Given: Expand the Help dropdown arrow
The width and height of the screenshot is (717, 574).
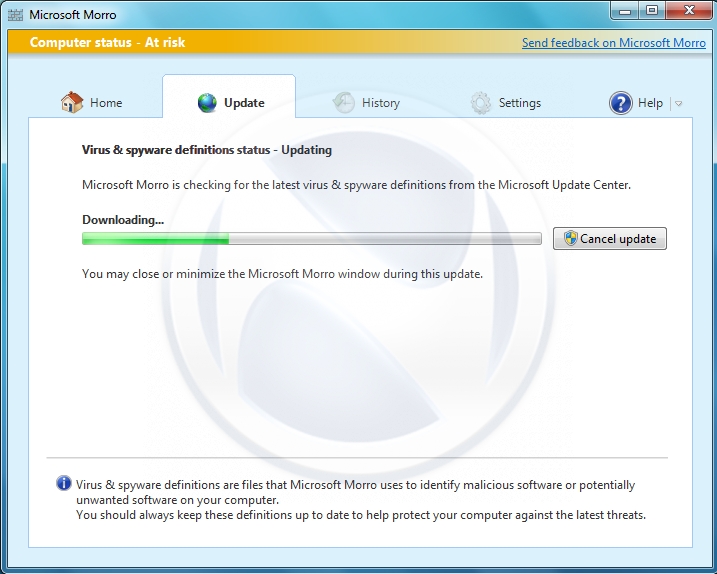Looking at the screenshot, I should click(678, 103).
